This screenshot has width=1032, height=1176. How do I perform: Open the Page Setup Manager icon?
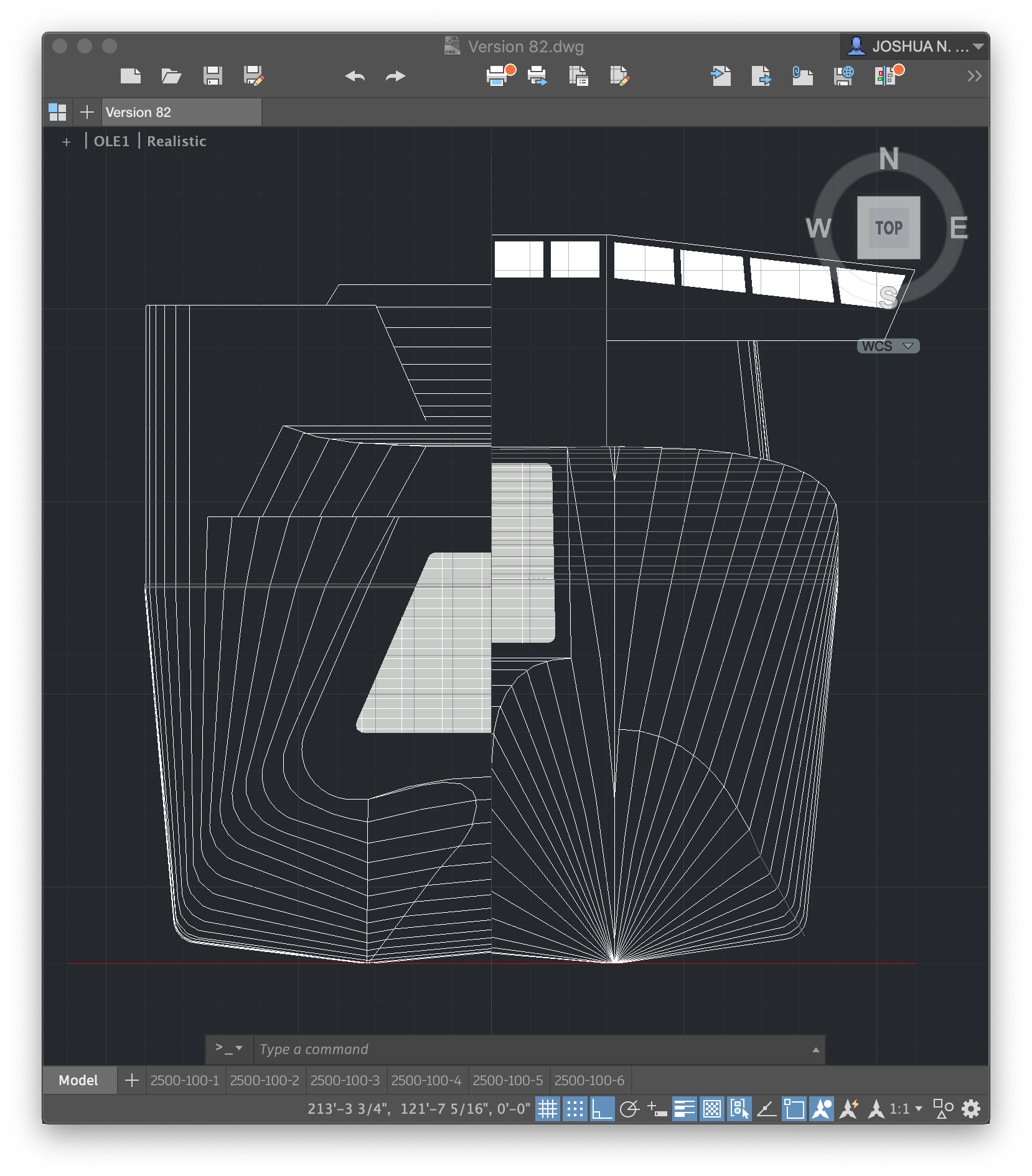578,76
